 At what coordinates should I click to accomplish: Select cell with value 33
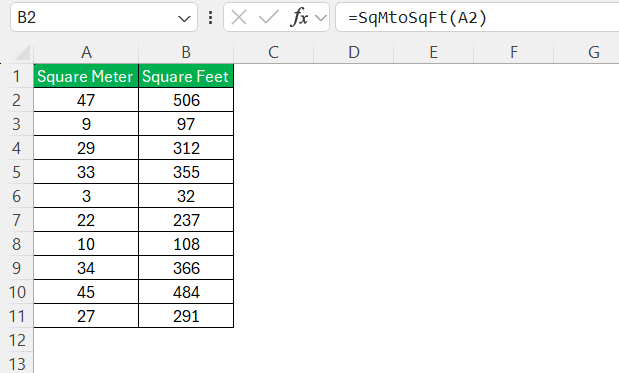(x=86, y=172)
